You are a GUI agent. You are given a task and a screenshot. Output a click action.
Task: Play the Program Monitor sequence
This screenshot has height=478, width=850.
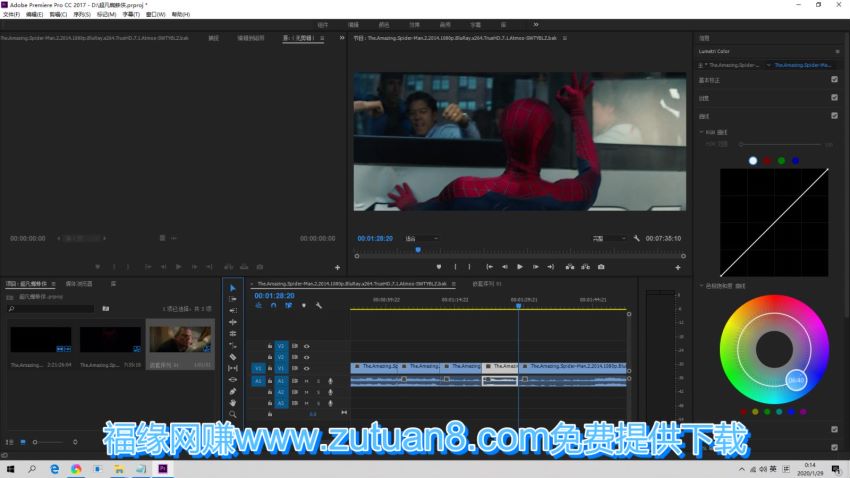point(520,267)
